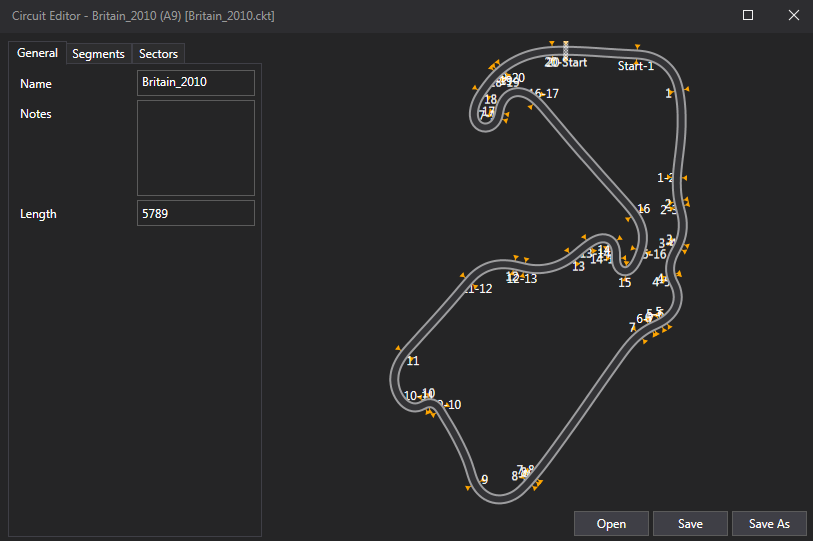The image size is (813, 541).
Task: Click the 16-17 segment label
Action: coord(545,94)
